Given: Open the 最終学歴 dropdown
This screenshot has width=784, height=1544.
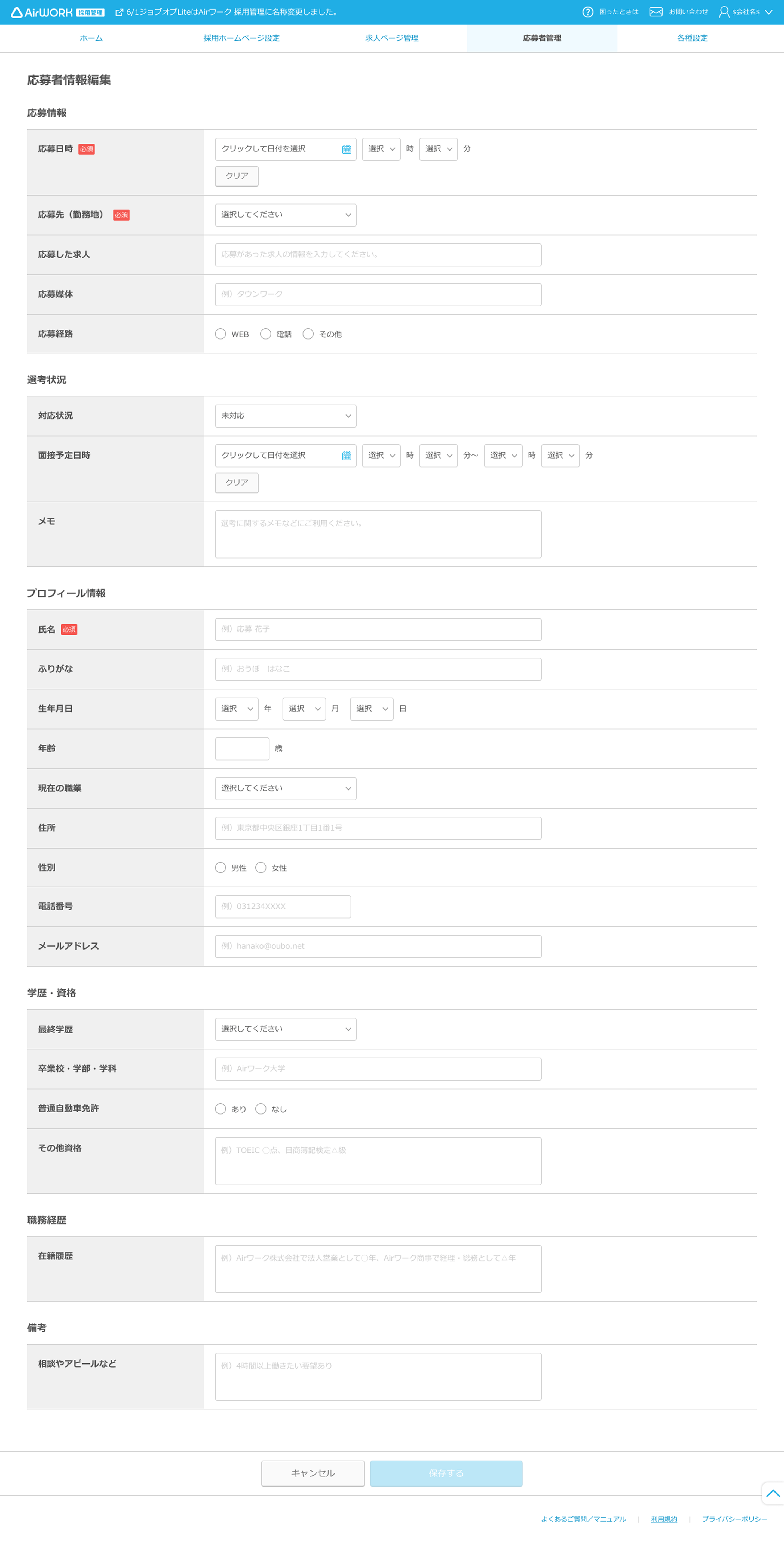Looking at the screenshot, I should coord(285,1029).
